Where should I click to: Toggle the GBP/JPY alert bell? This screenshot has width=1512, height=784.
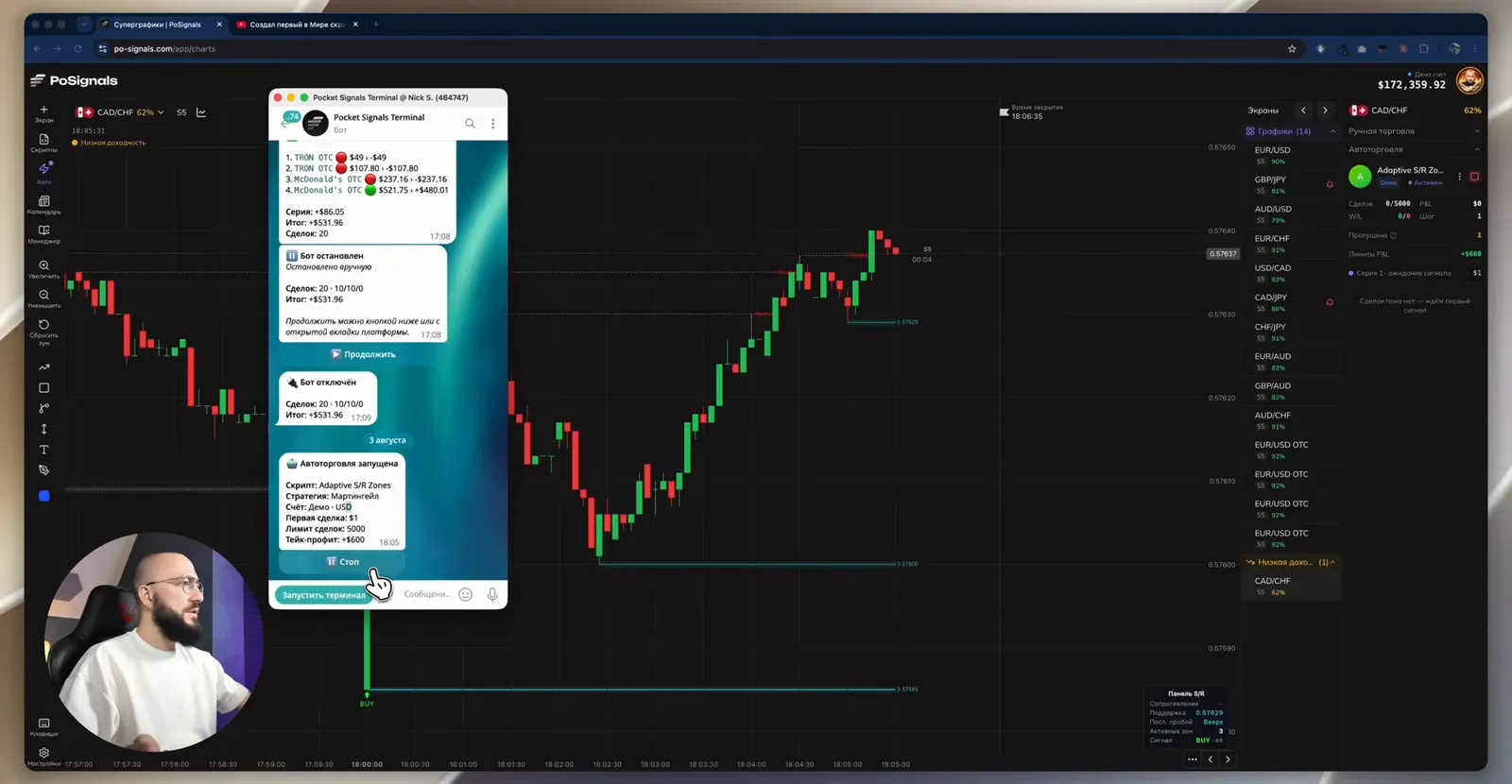(x=1330, y=184)
